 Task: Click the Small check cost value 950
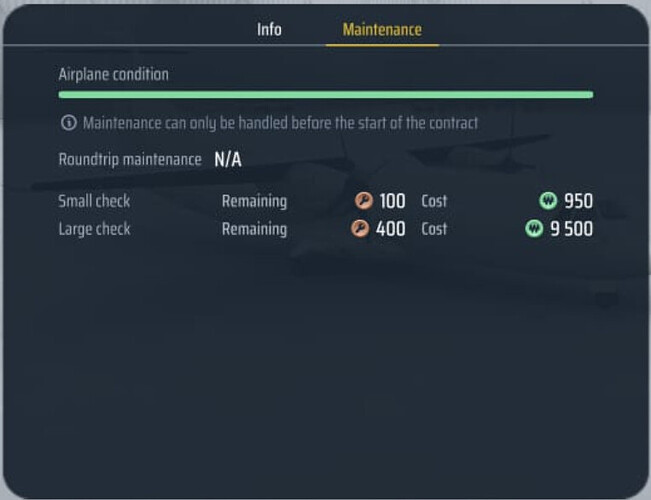(x=578, y=201)
